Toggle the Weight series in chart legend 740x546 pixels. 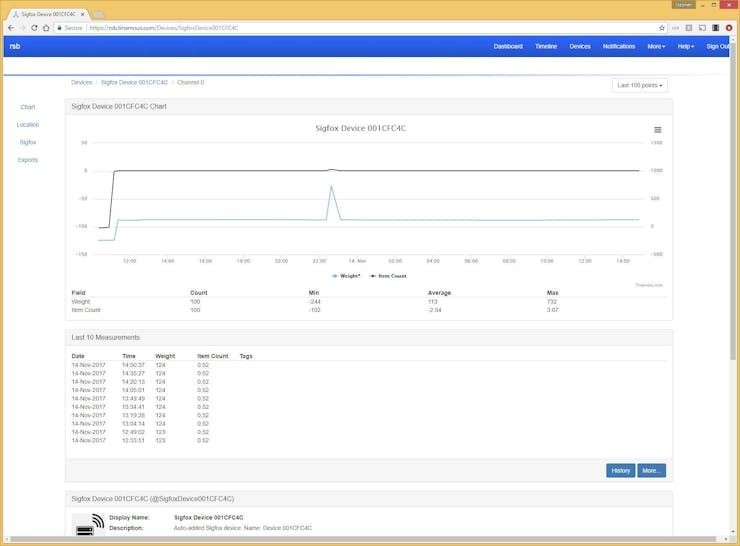pyautogui.click(x=347, y=275)
